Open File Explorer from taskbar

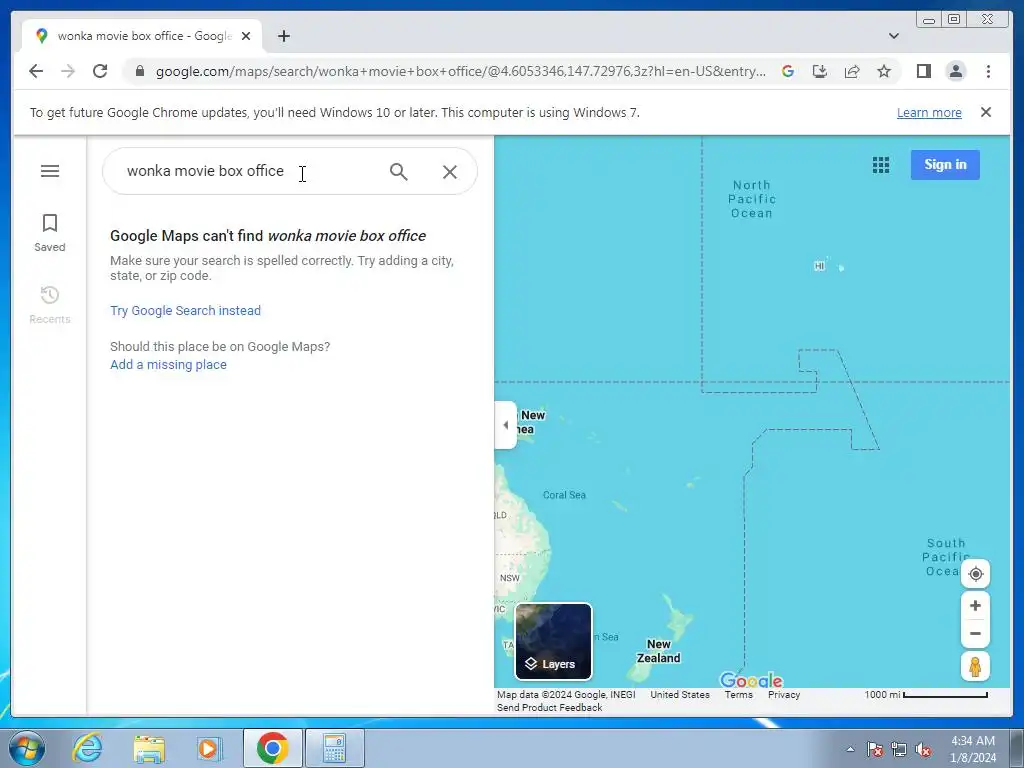[149, 748]
